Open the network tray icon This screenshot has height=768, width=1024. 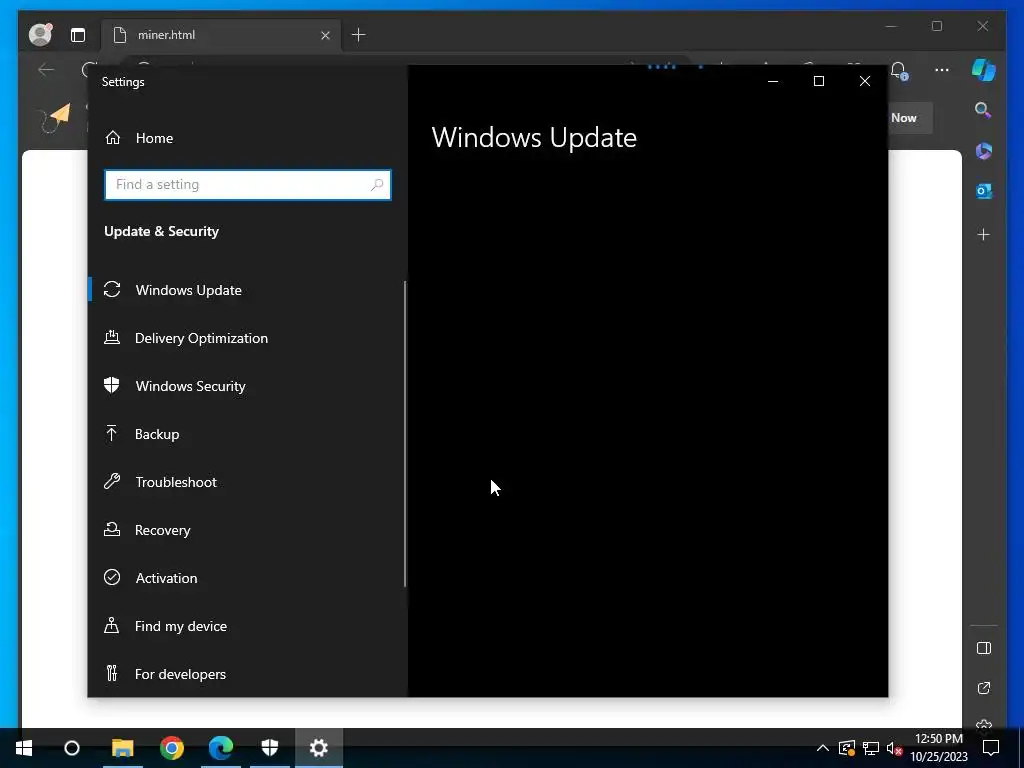coord(871,748)
